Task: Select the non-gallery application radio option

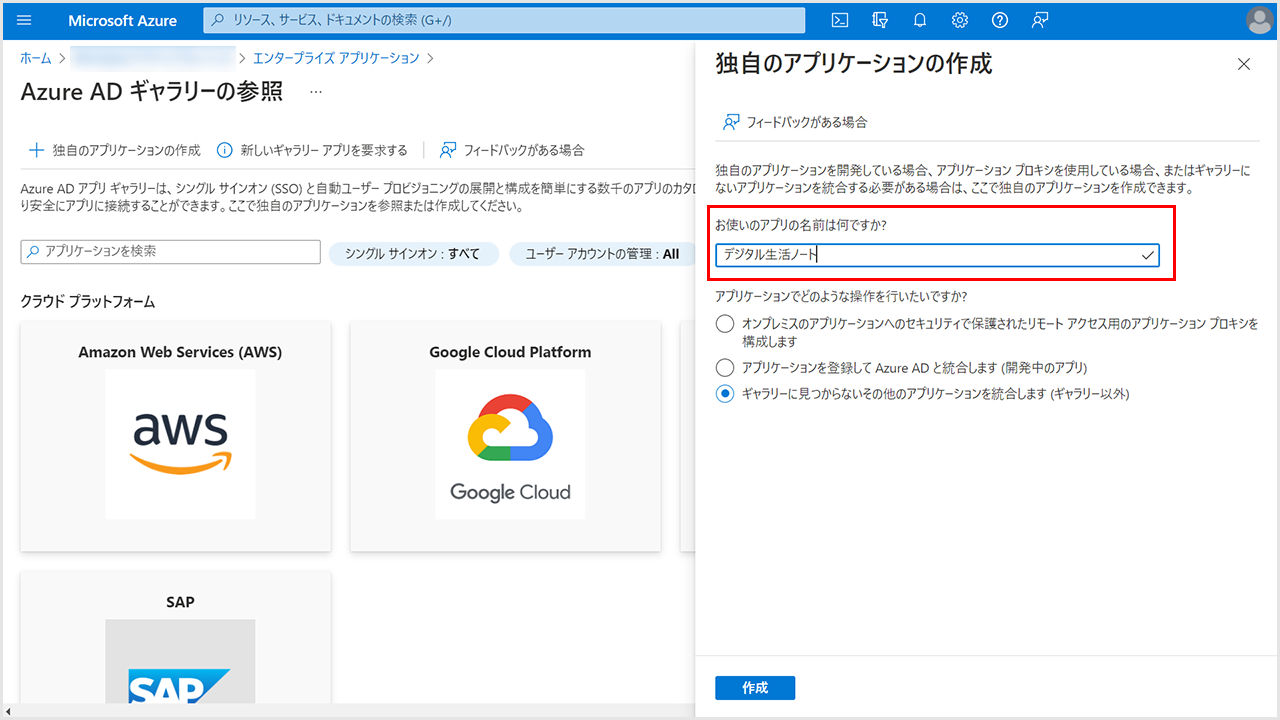Action: point(725,394)
